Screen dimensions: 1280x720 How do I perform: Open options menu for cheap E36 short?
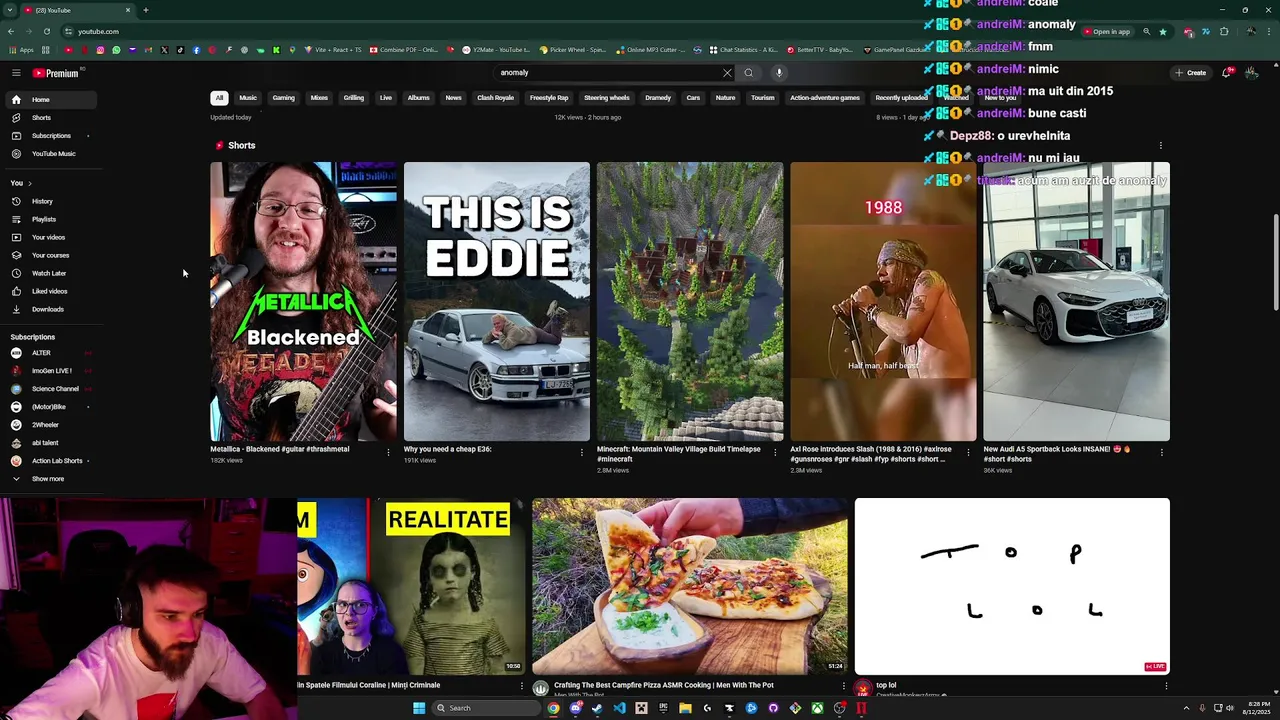click(581, 452)
